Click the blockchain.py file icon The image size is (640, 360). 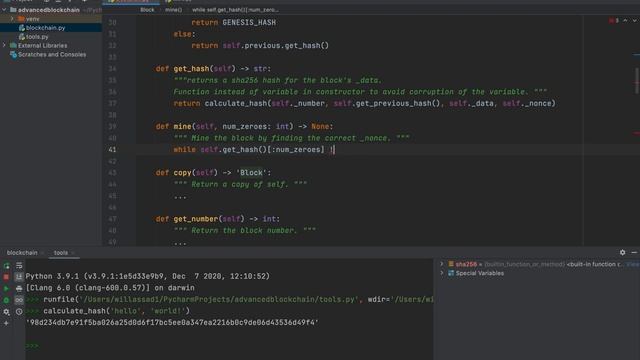click(x=22, y=28)
